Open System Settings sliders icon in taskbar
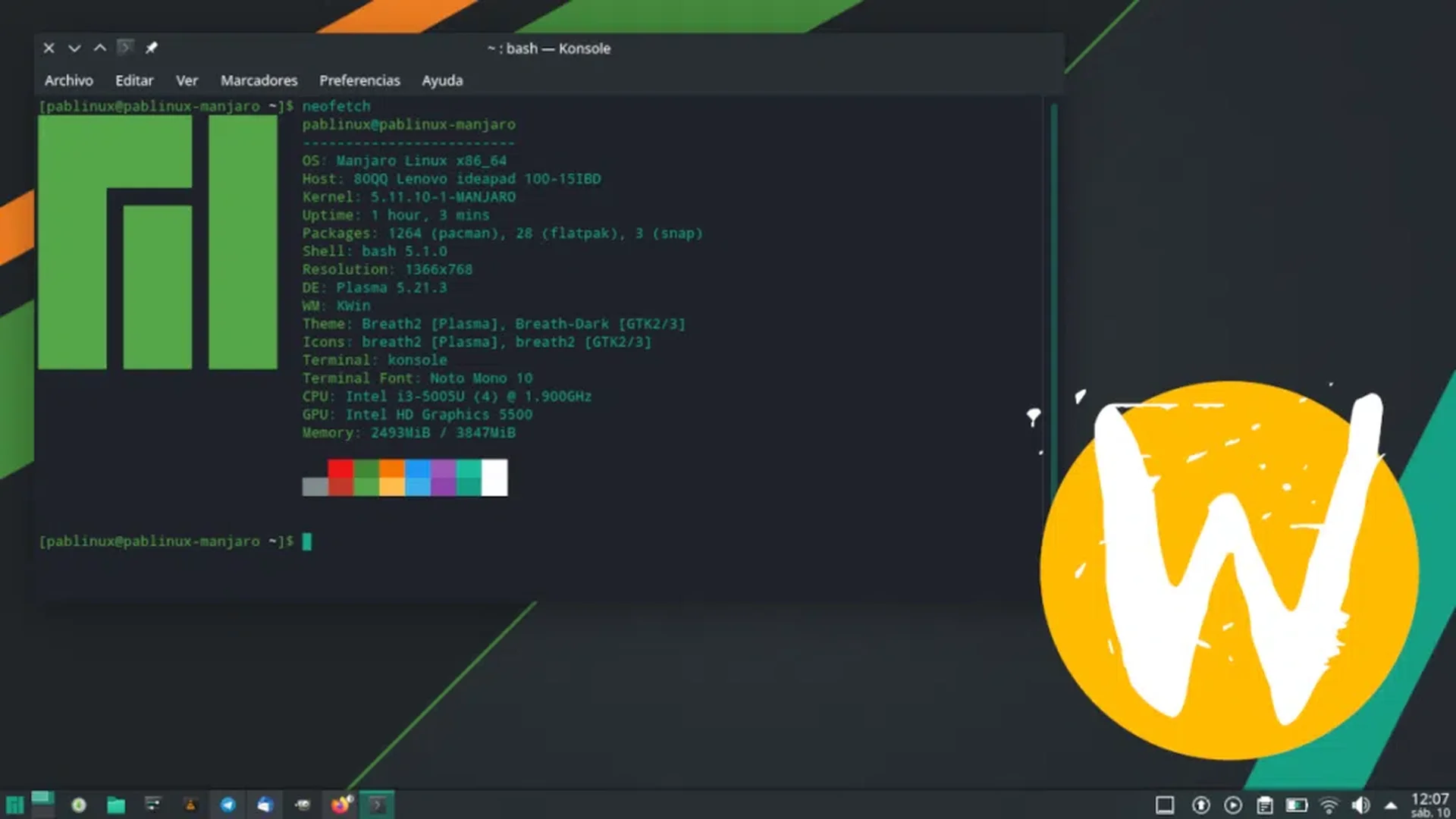Viewport: 1456px width, 819px height. coord(153,805)
